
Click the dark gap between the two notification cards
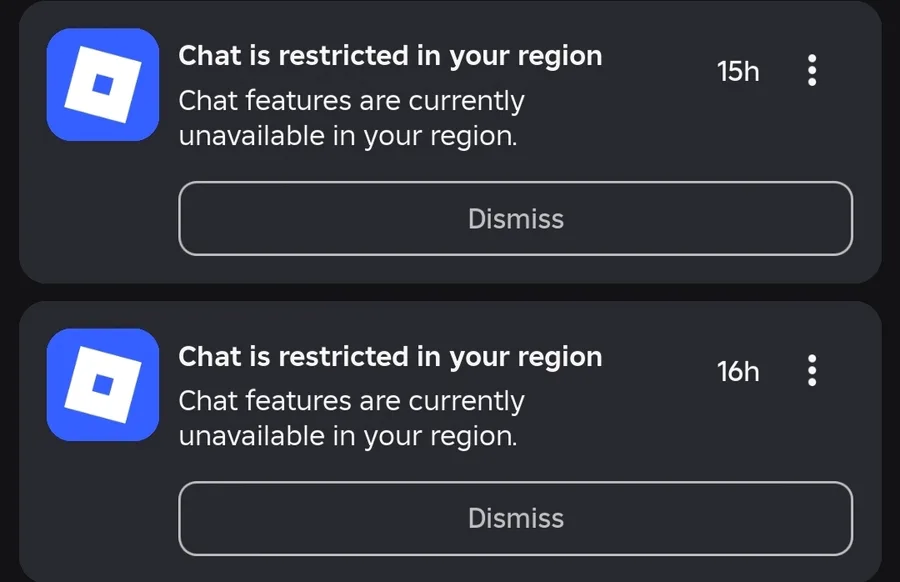[450, 292]
